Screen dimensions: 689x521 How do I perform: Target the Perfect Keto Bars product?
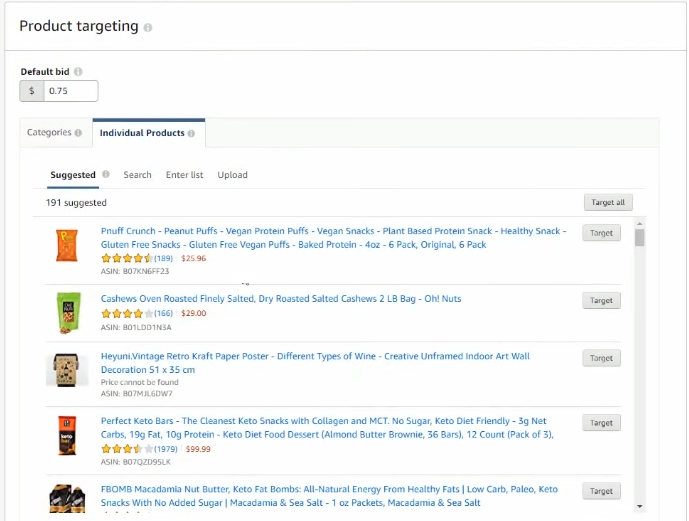(x=601, y=423)
